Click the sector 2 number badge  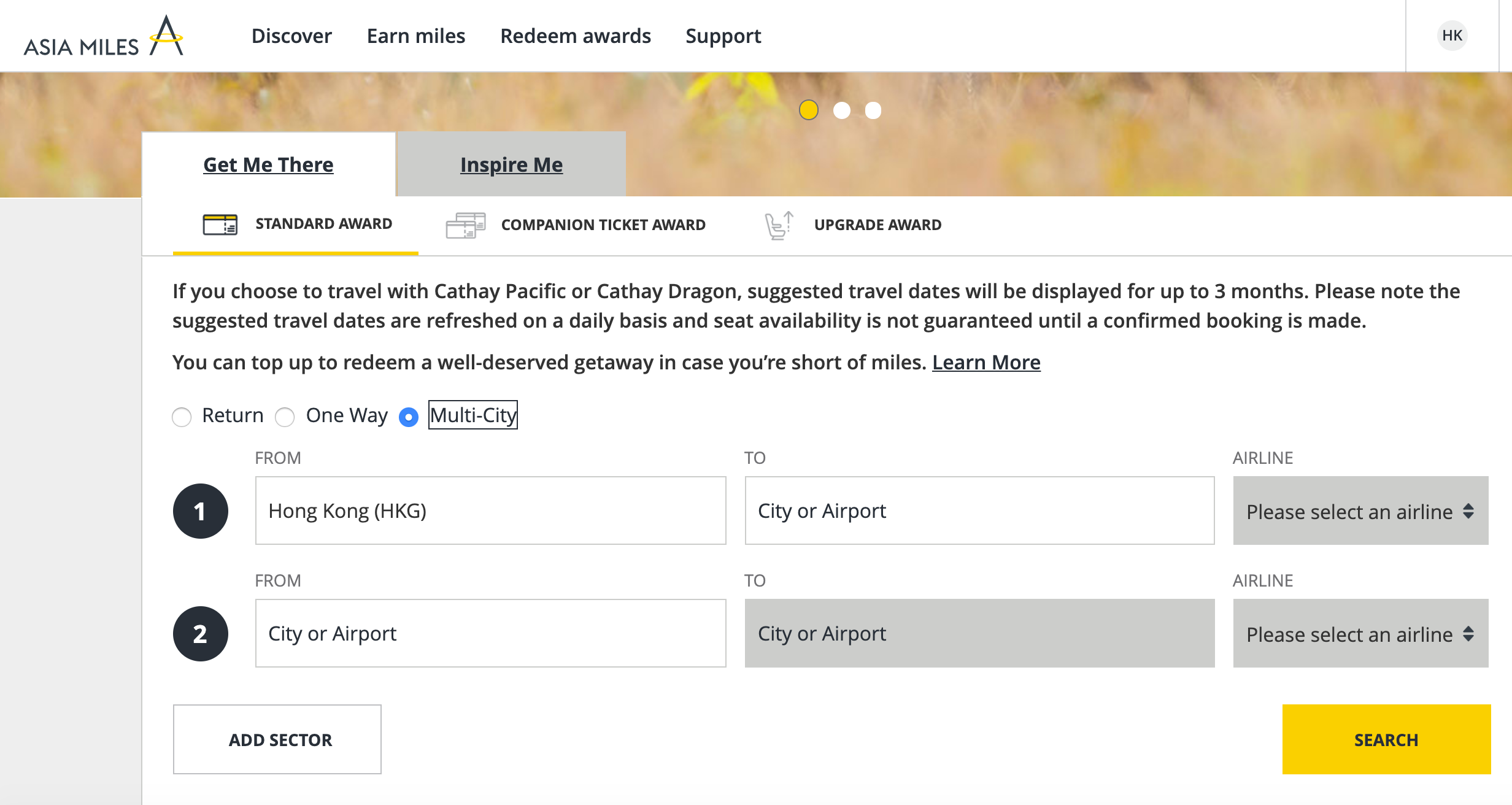[x=200, y=634]
